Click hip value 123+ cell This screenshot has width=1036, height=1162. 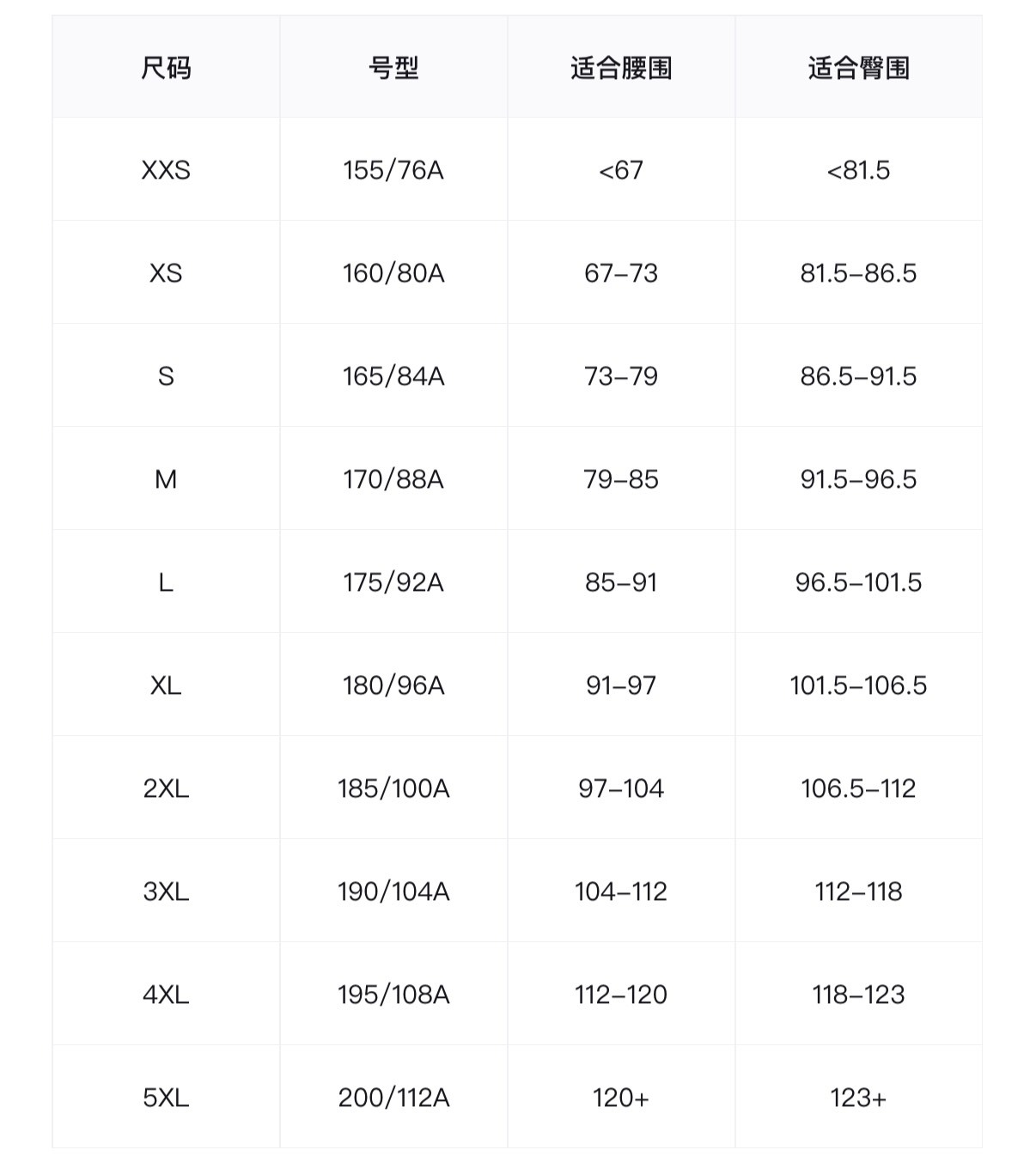(858, 1098)
